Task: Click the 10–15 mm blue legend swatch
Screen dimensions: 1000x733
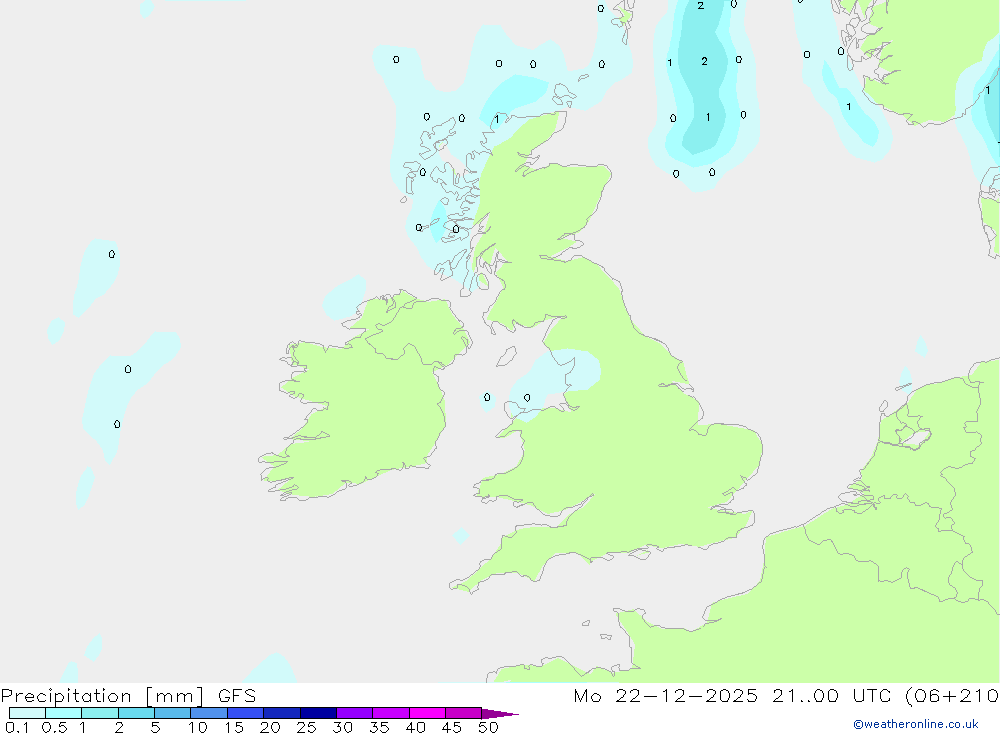Action: [209, 713]
